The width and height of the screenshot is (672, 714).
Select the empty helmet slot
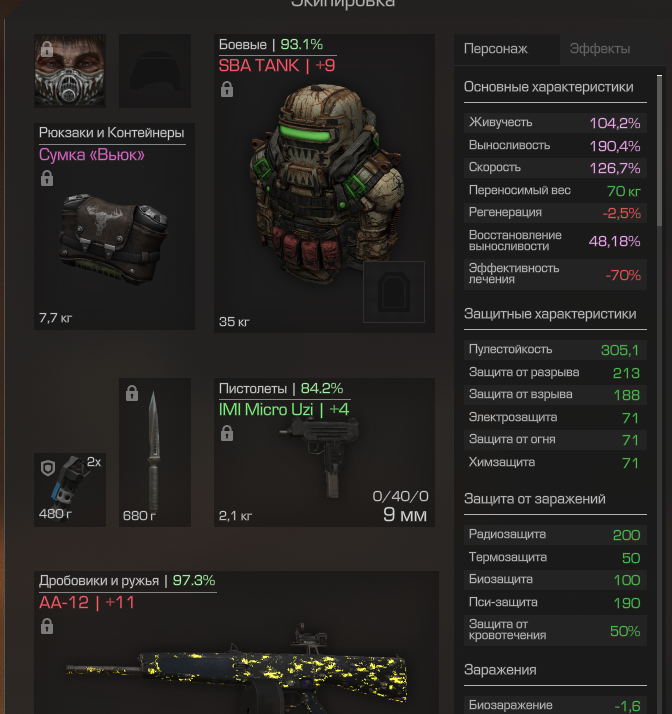click(x=155, y=71)
